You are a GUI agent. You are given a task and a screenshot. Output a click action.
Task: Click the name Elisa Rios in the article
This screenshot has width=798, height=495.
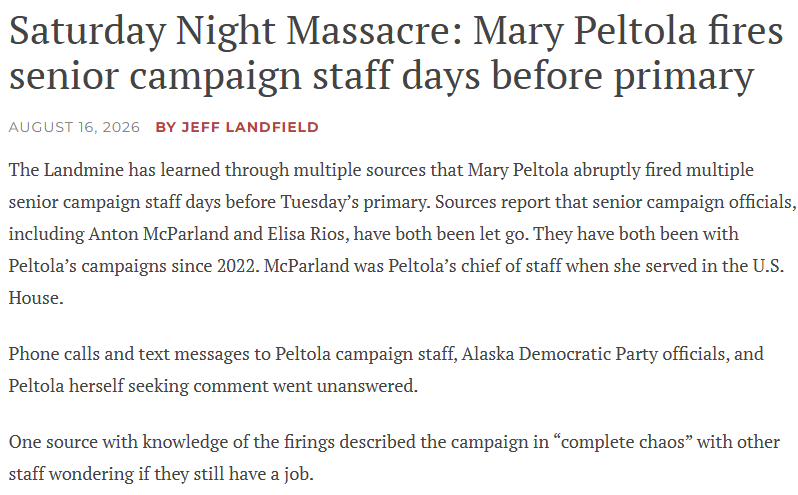click(x=306, y=234)
